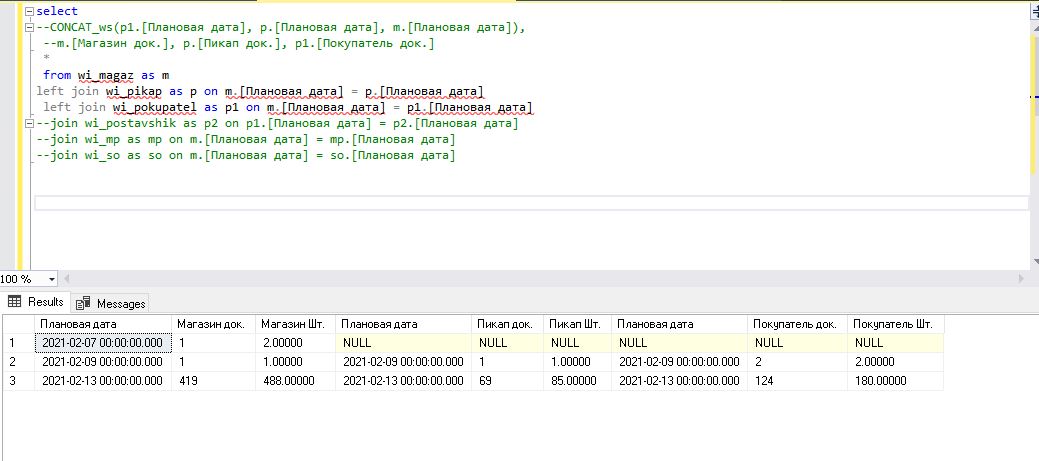Select all via the grid corner cell
Viewport: 1039px width, 461px height.
tap(17, 324)
